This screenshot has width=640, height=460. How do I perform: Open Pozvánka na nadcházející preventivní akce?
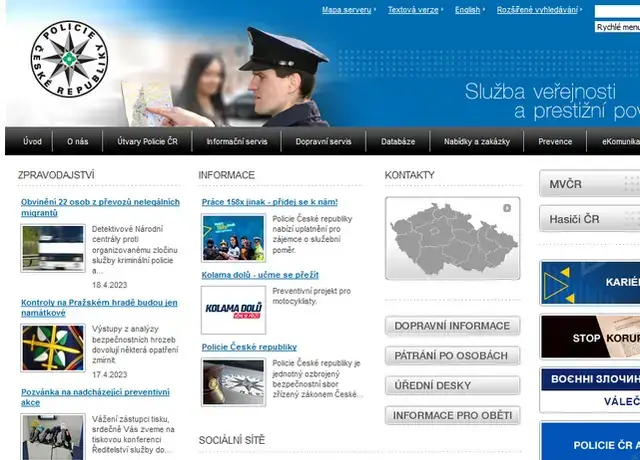(x=95, y=397)
